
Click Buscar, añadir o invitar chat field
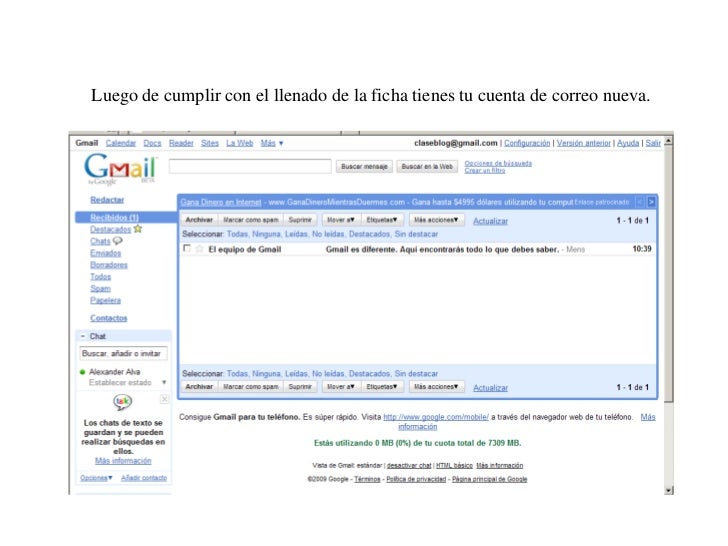[x=124, y=353]
